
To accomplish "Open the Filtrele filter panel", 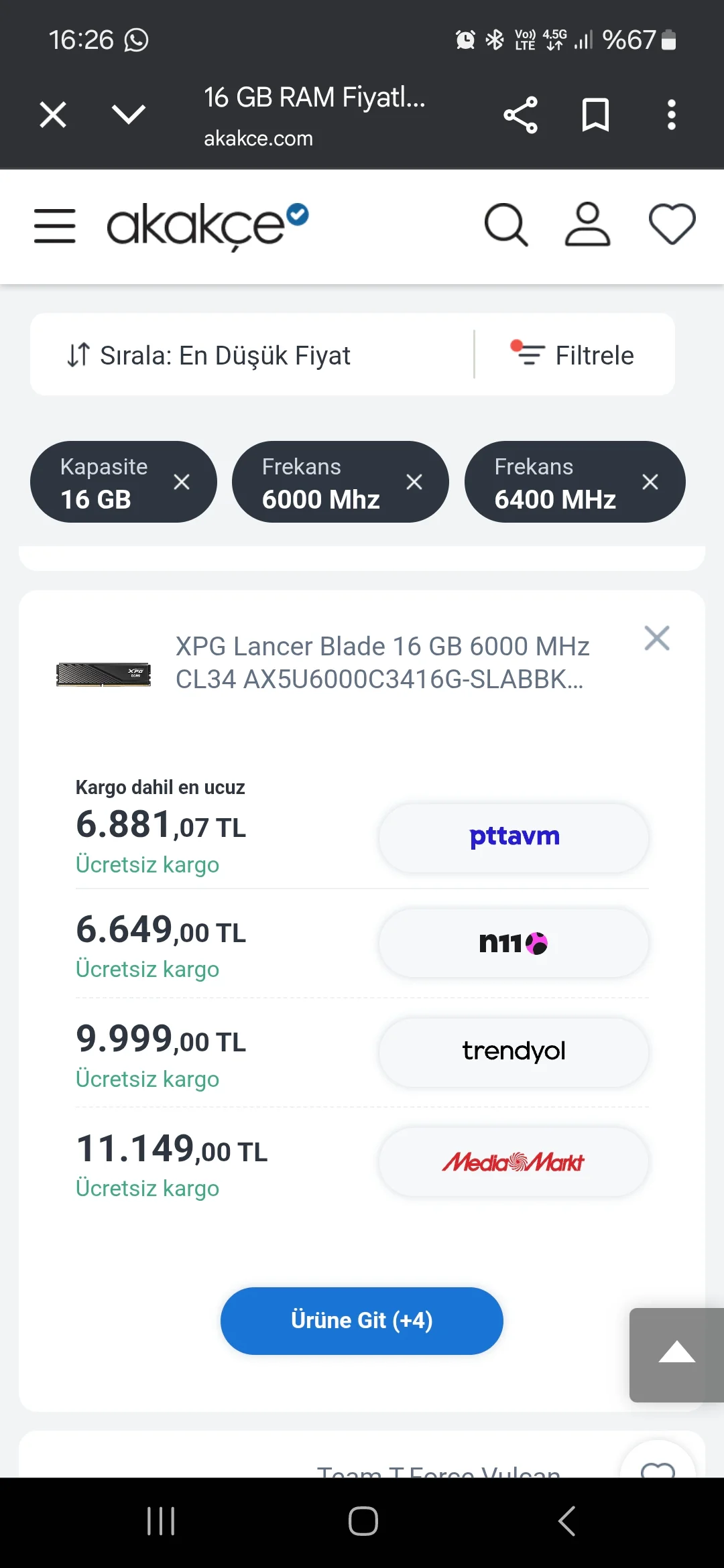I will (573, 355).
